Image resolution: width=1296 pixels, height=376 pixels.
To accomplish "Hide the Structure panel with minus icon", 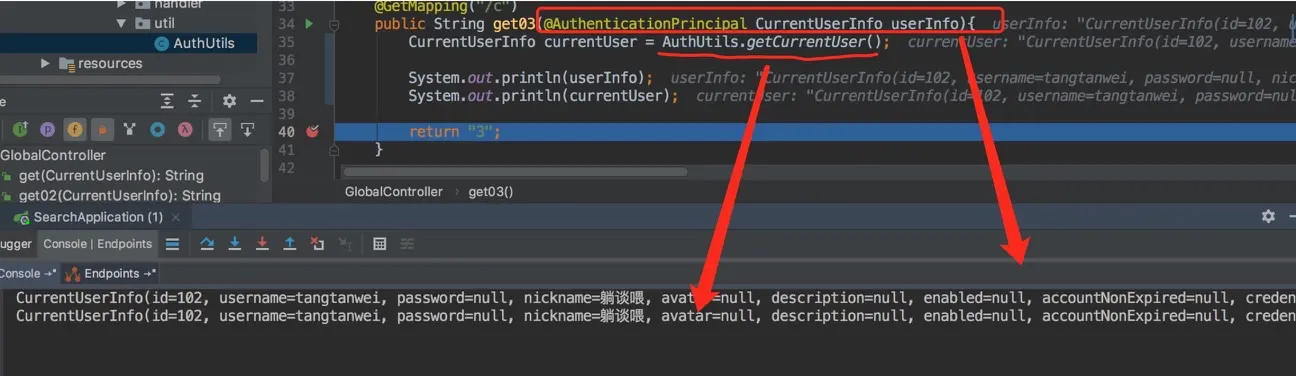I will (256, 101).
